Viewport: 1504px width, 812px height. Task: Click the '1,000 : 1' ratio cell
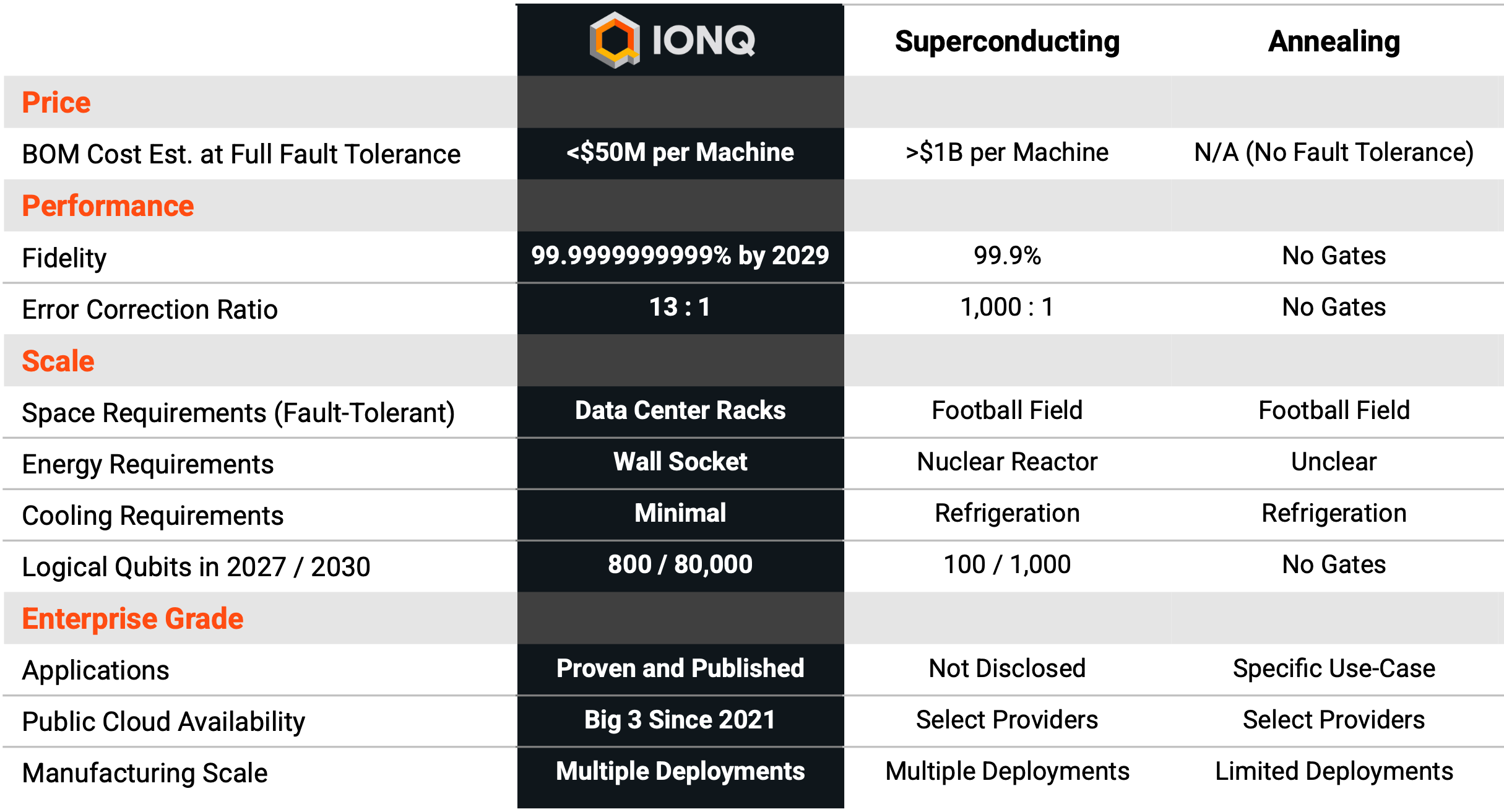coord(1007,307)
